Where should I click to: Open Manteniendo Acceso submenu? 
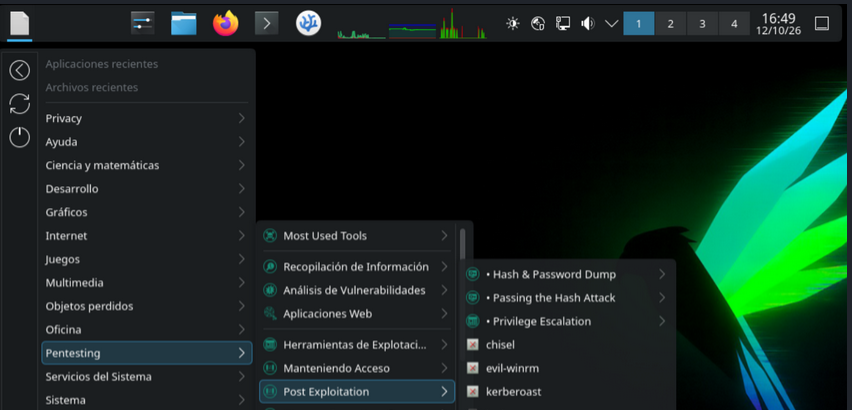tap(357, 368)
